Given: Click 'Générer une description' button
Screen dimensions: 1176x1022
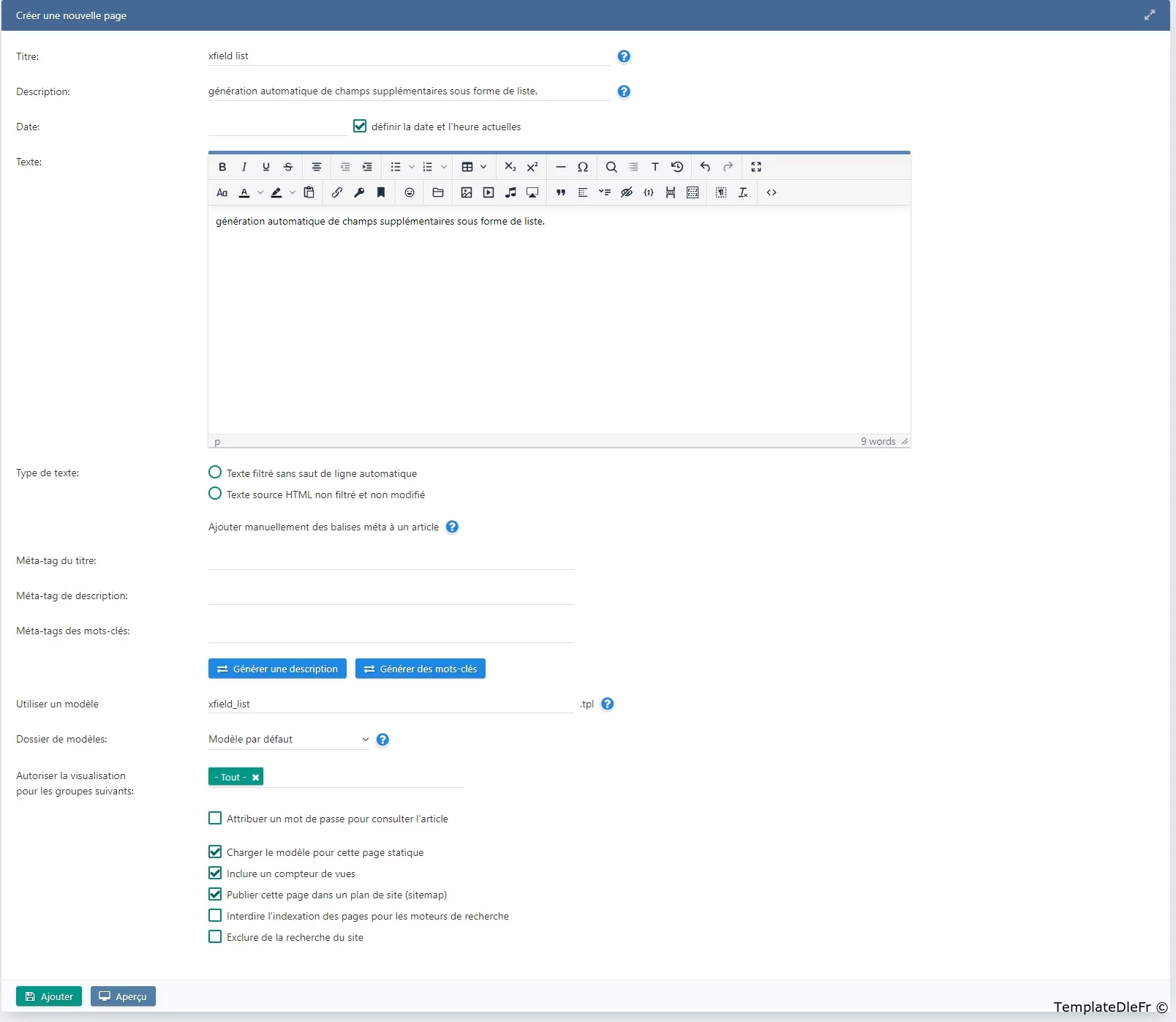Looking at the screenshot, I should (x=277, y=669).
